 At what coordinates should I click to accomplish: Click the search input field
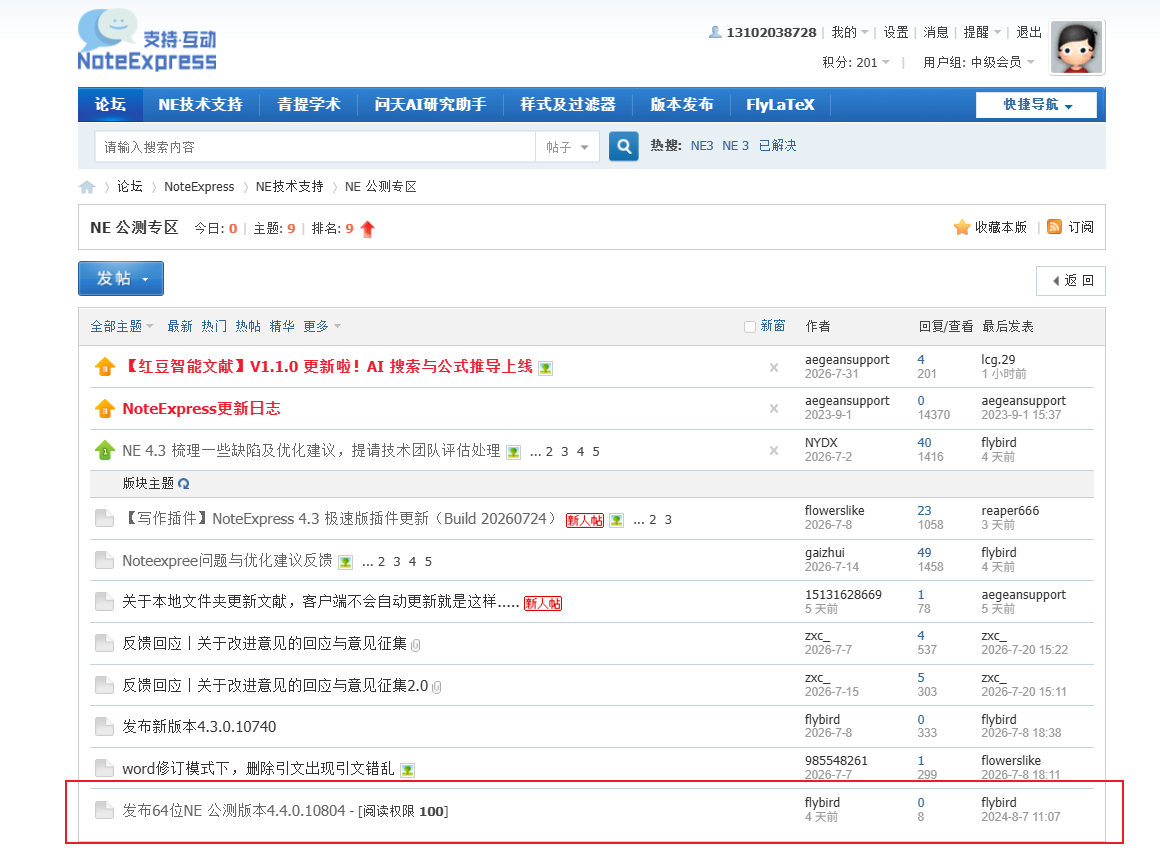(314, 147)
